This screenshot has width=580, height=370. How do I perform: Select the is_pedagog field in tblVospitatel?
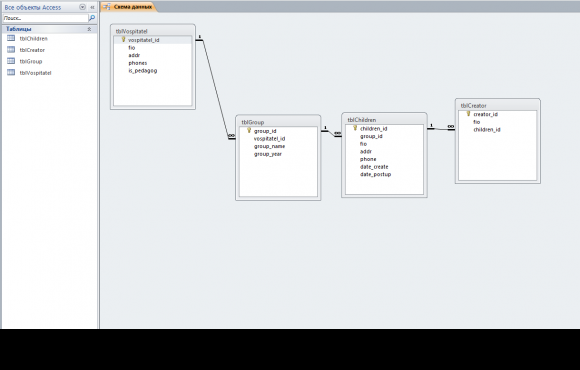coord(143,70)
